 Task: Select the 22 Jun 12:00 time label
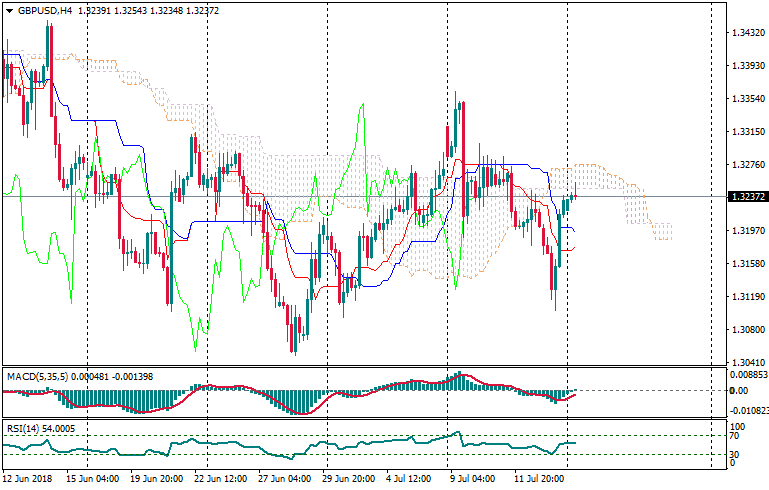pyautogui.click(x=219, y=479)
